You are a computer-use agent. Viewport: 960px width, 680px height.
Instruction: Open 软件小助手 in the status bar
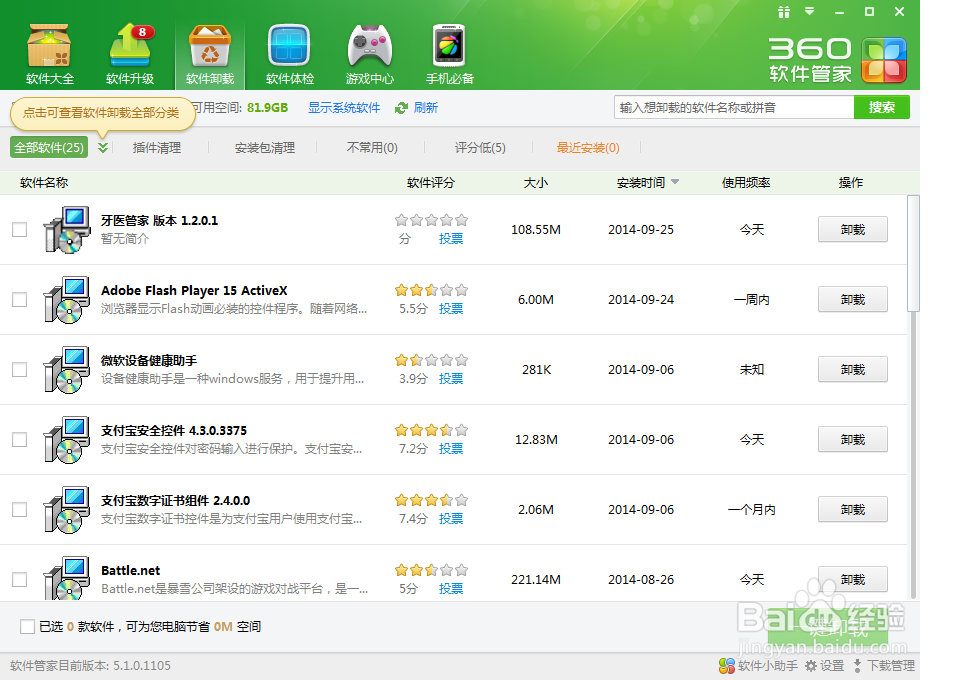[x=758, y=665]
